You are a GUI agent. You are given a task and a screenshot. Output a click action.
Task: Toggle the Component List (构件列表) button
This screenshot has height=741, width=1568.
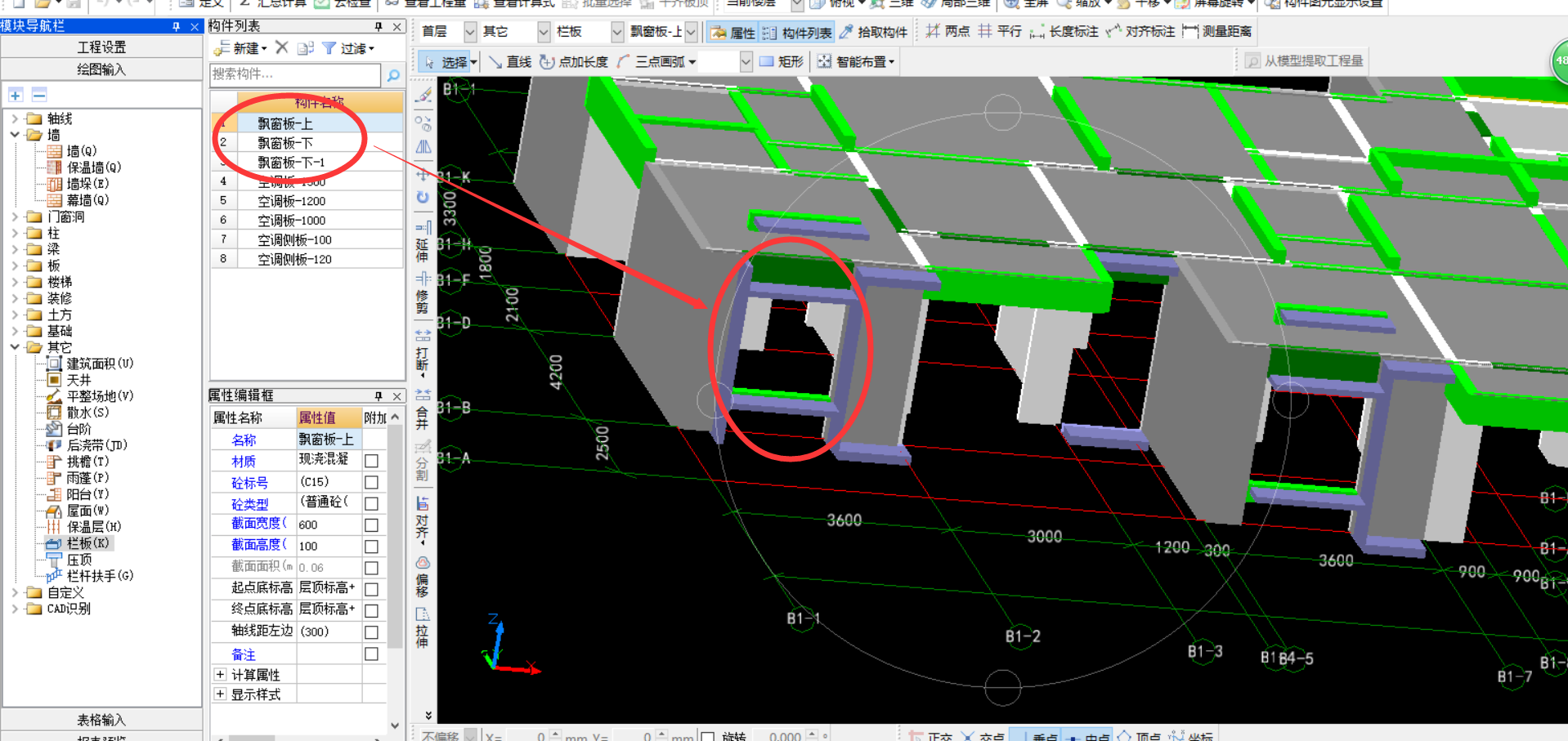[x=797, y=32]
